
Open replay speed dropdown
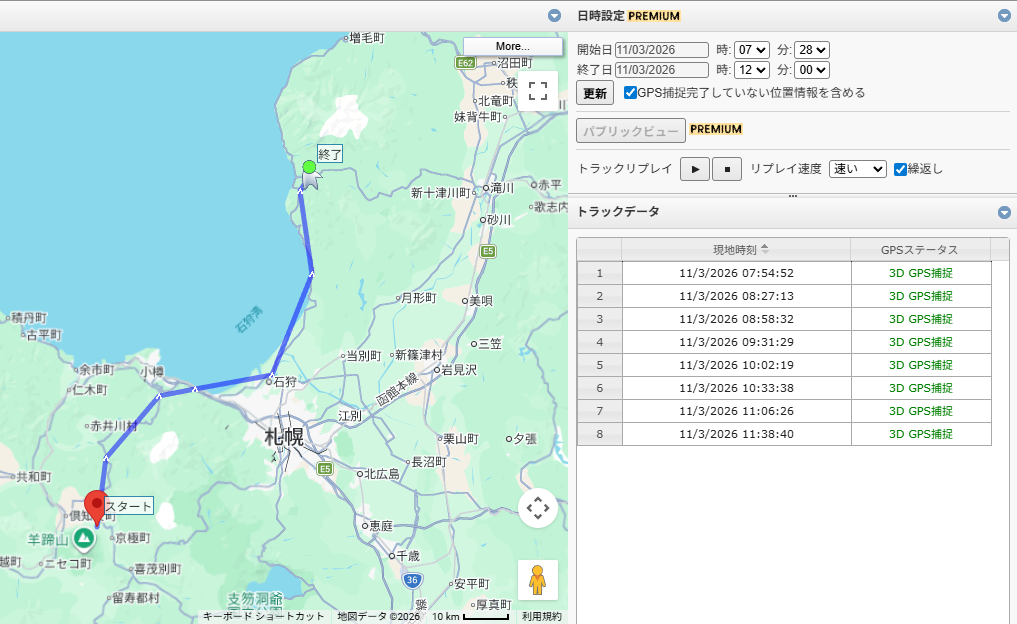point(858,169)
